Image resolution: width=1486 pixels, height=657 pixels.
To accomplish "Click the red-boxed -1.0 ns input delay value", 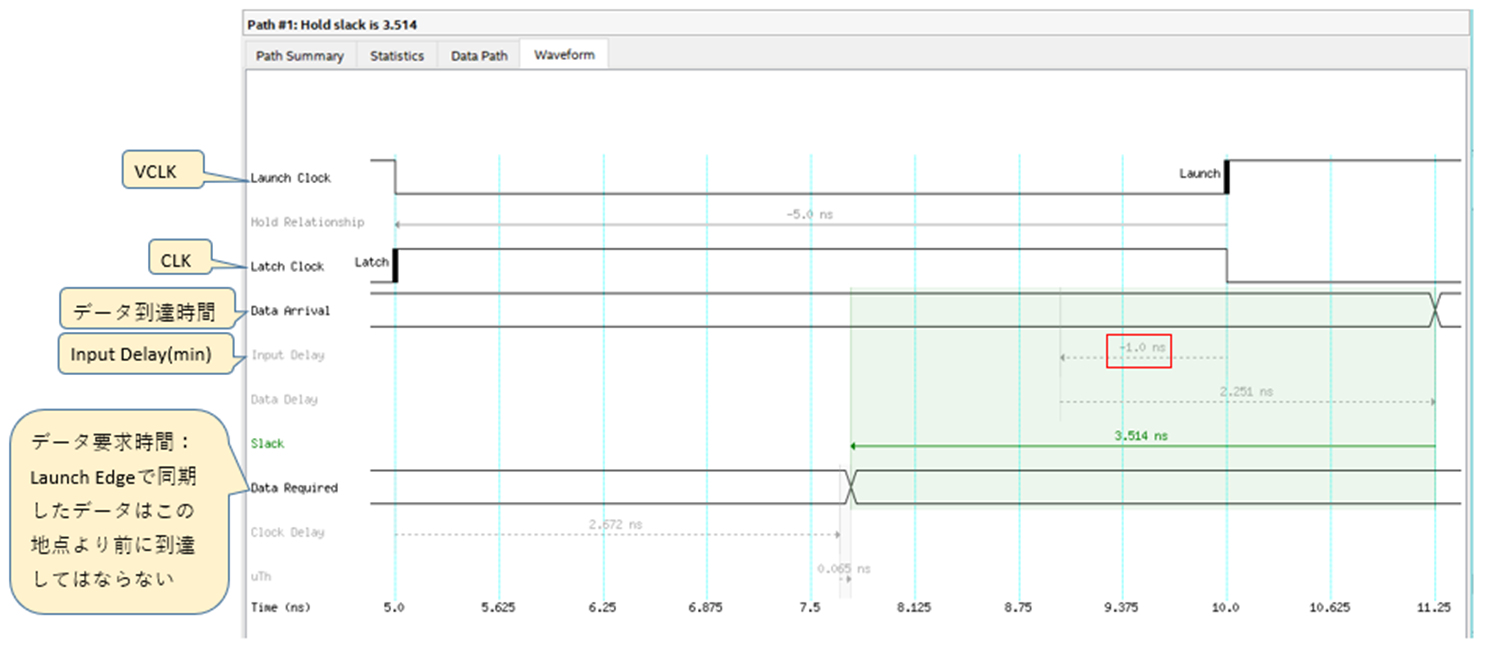I will 1139,349.
